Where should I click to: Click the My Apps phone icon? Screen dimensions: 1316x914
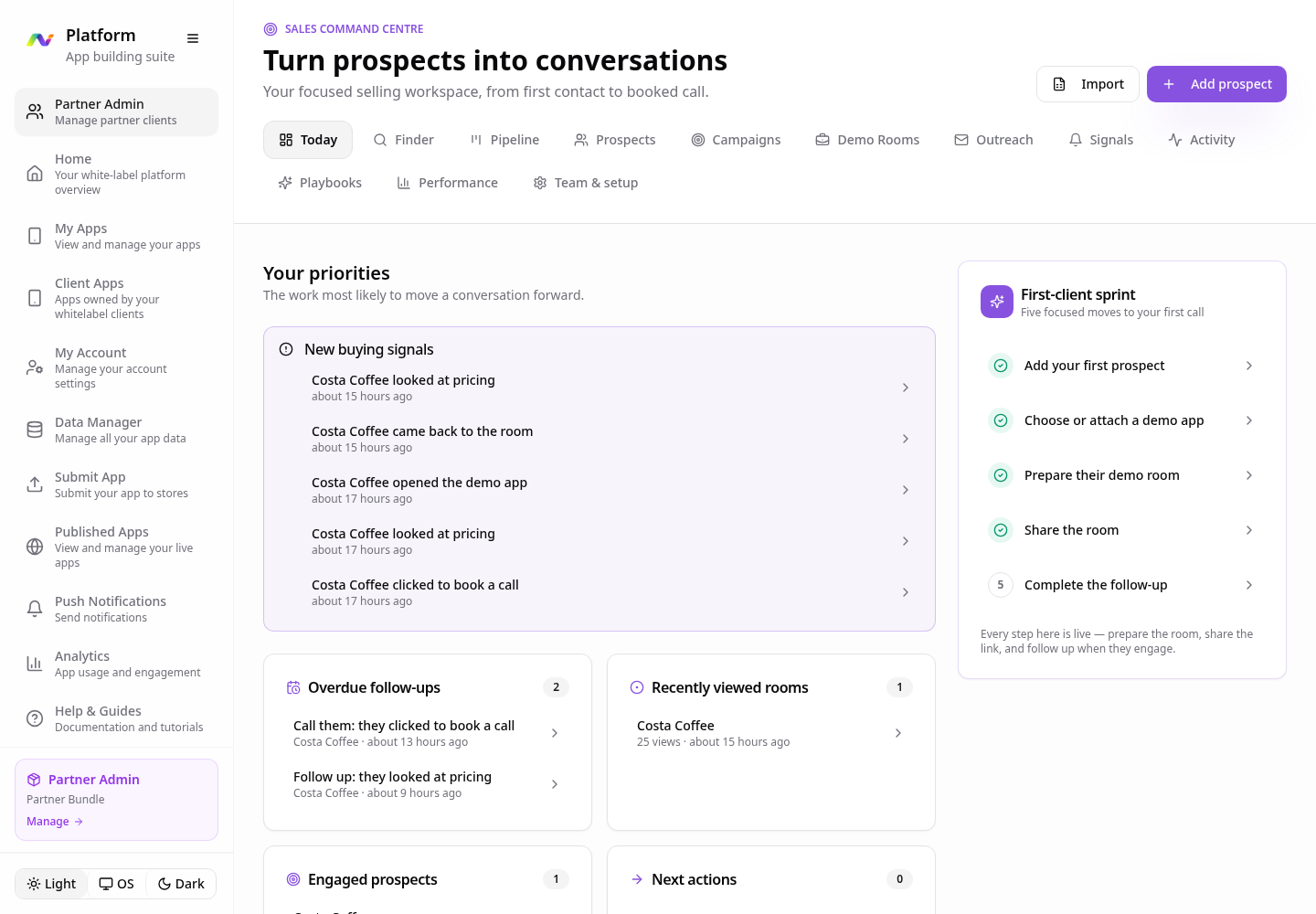click(35, 236)
